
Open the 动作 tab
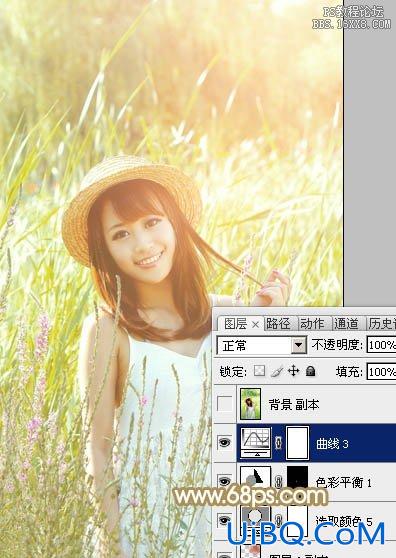pos(312,323)
